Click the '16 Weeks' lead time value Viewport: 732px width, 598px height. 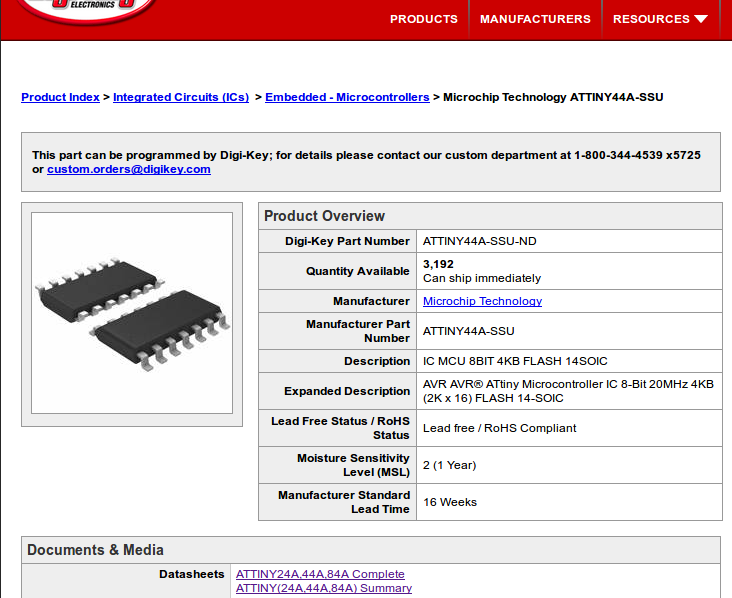pos(450,502)
